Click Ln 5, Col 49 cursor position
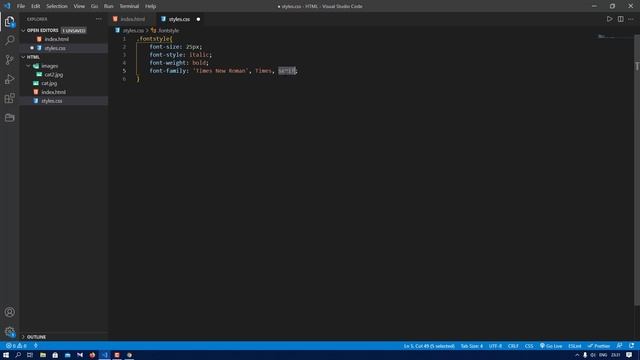The image size is (640, 360). (429, 346)
